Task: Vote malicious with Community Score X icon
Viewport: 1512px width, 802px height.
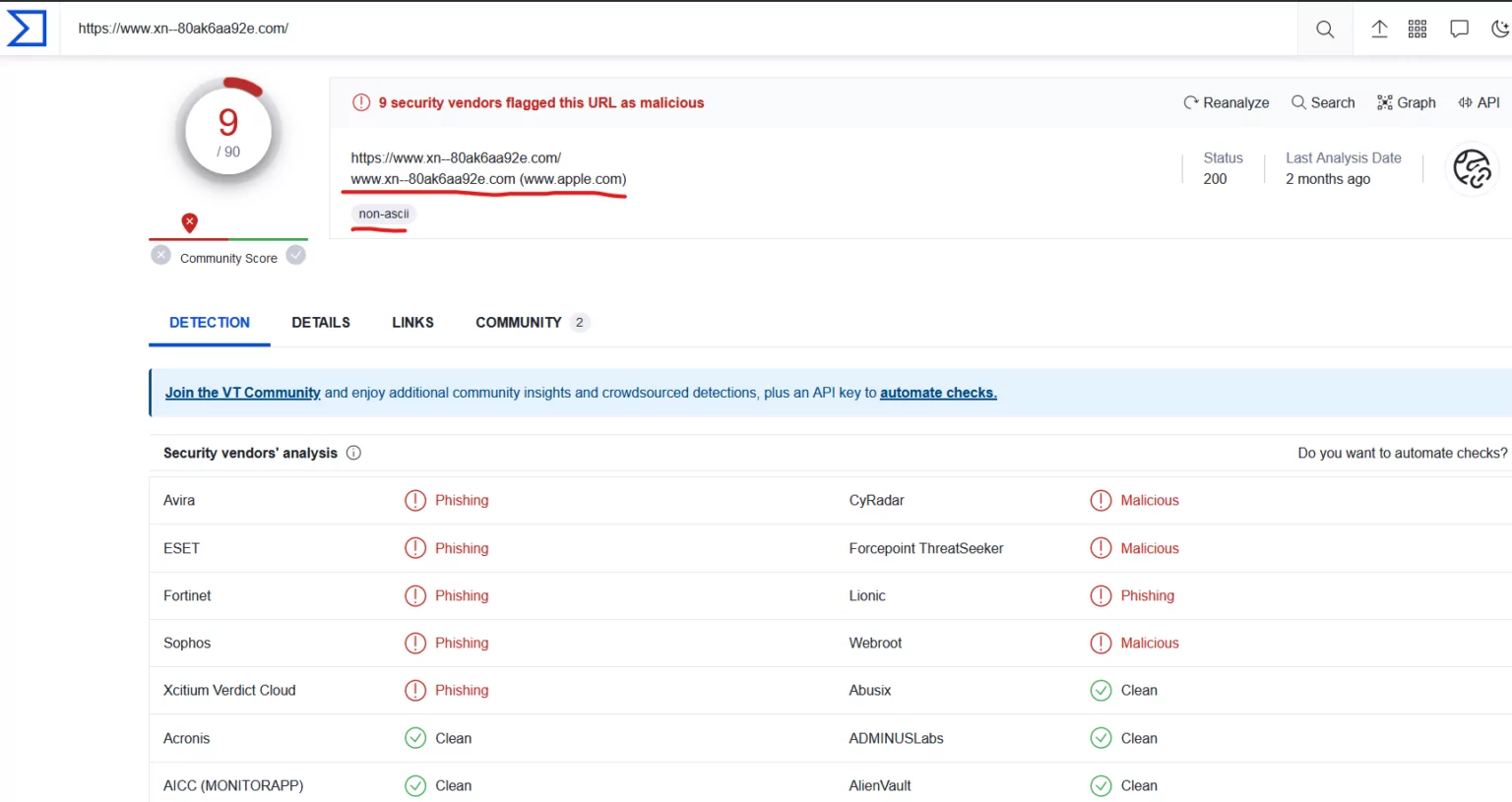Action: pos(161,256)
